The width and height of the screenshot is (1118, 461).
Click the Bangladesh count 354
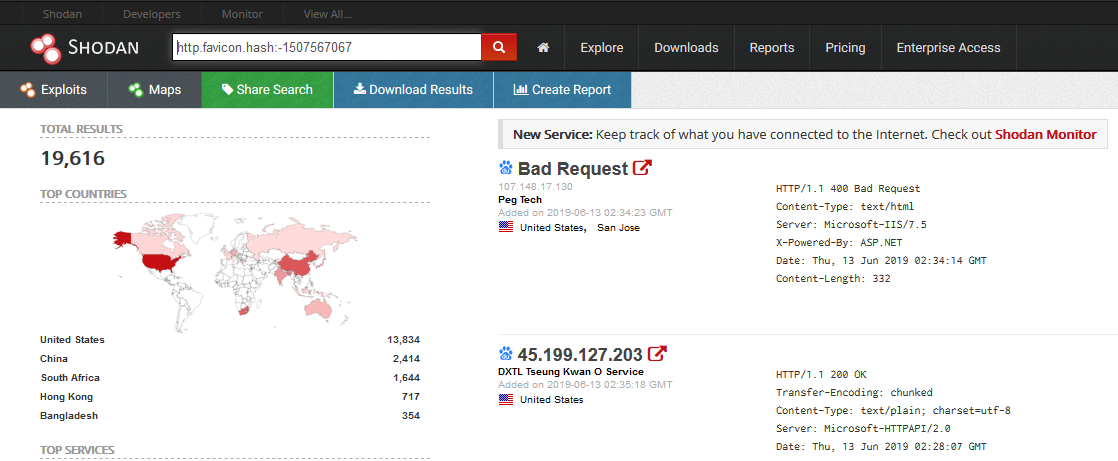pyautogui.click(x=411, y=416)
